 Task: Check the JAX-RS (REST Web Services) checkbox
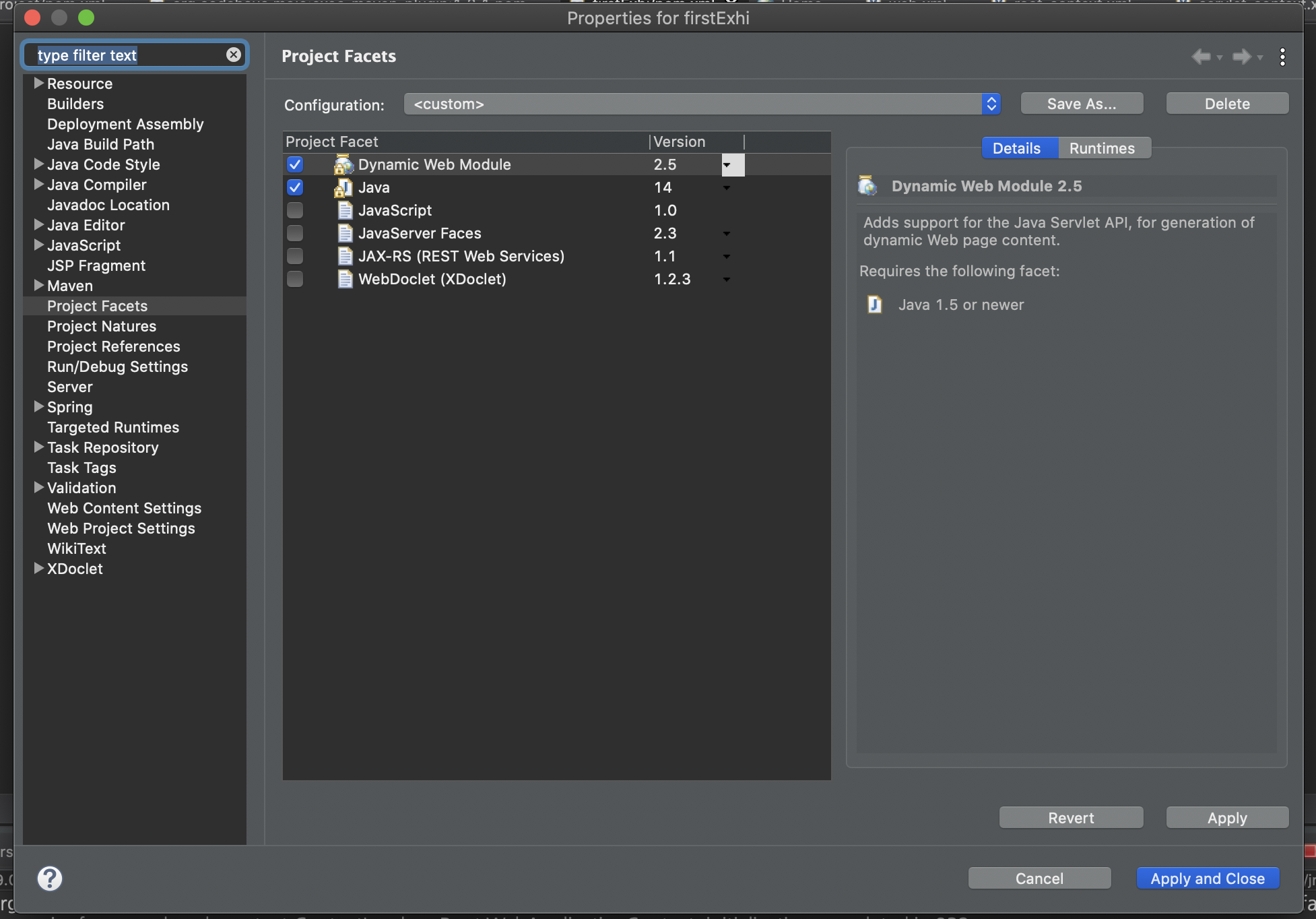click(295, 256)
